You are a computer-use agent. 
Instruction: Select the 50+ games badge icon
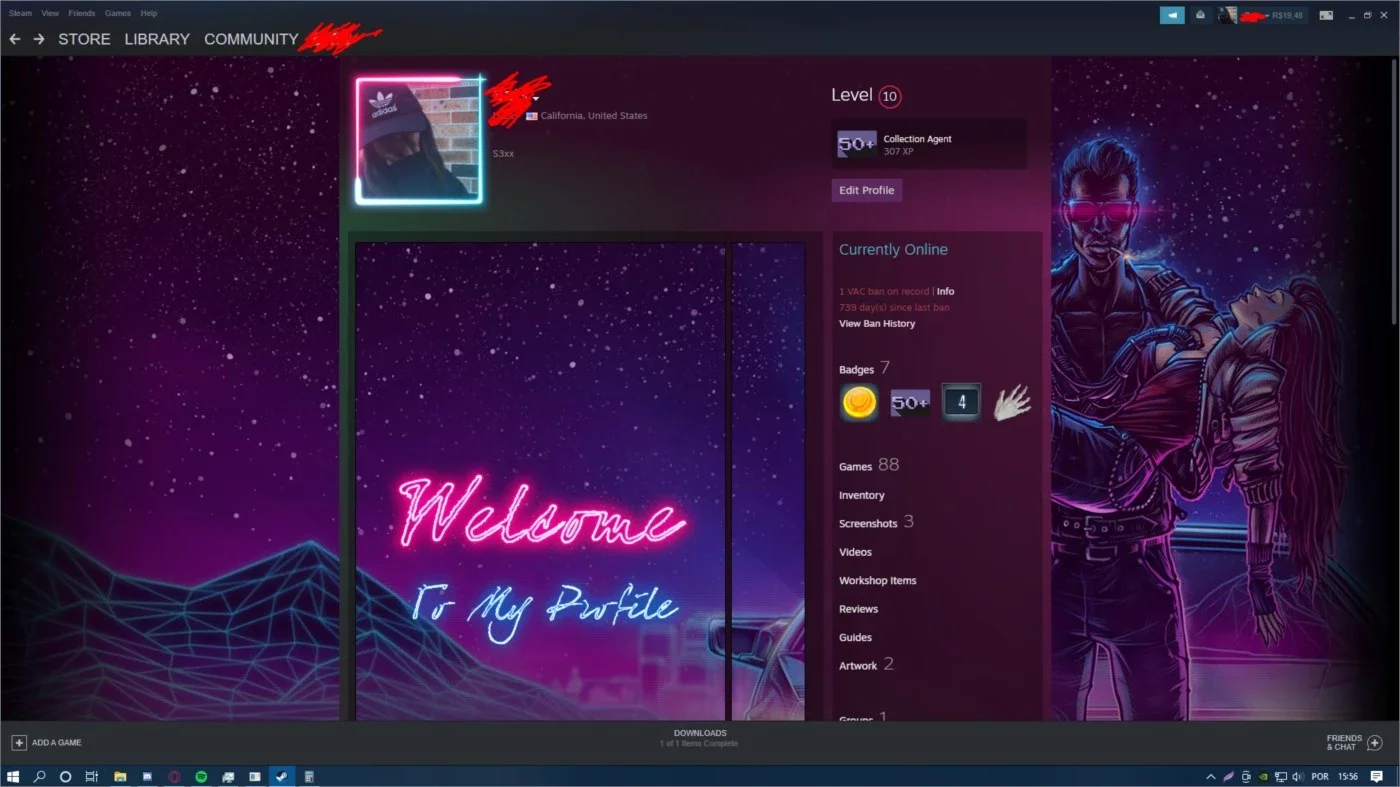tap(910, 403)
